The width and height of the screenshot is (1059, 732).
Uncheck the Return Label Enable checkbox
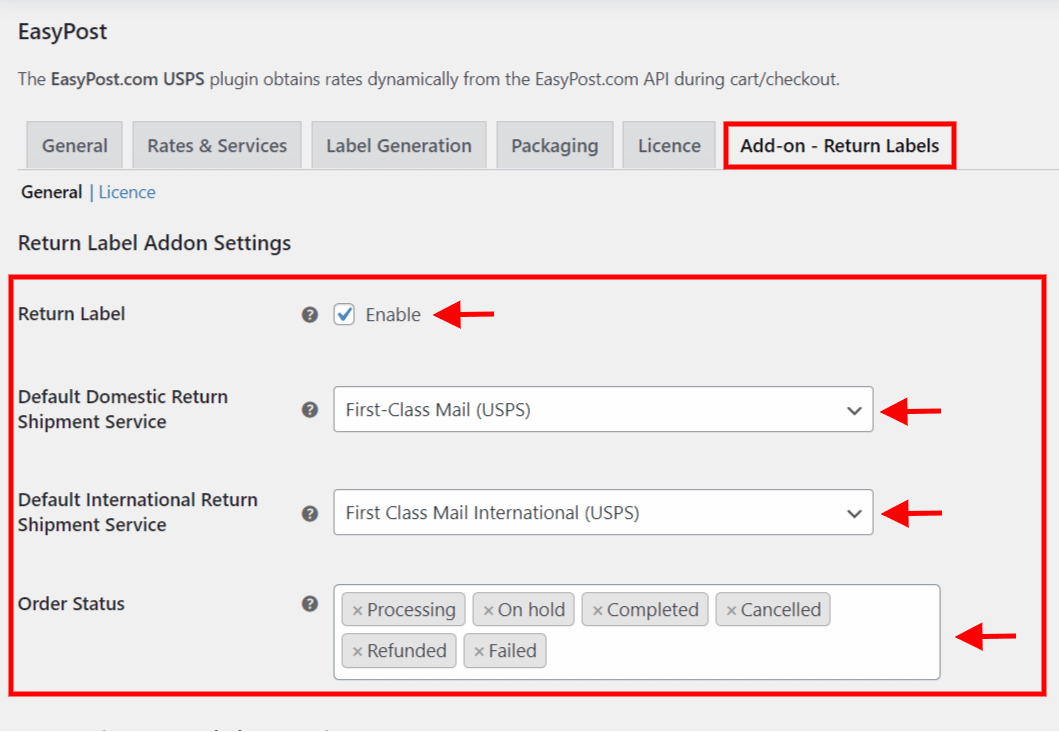tap(345, 315)
